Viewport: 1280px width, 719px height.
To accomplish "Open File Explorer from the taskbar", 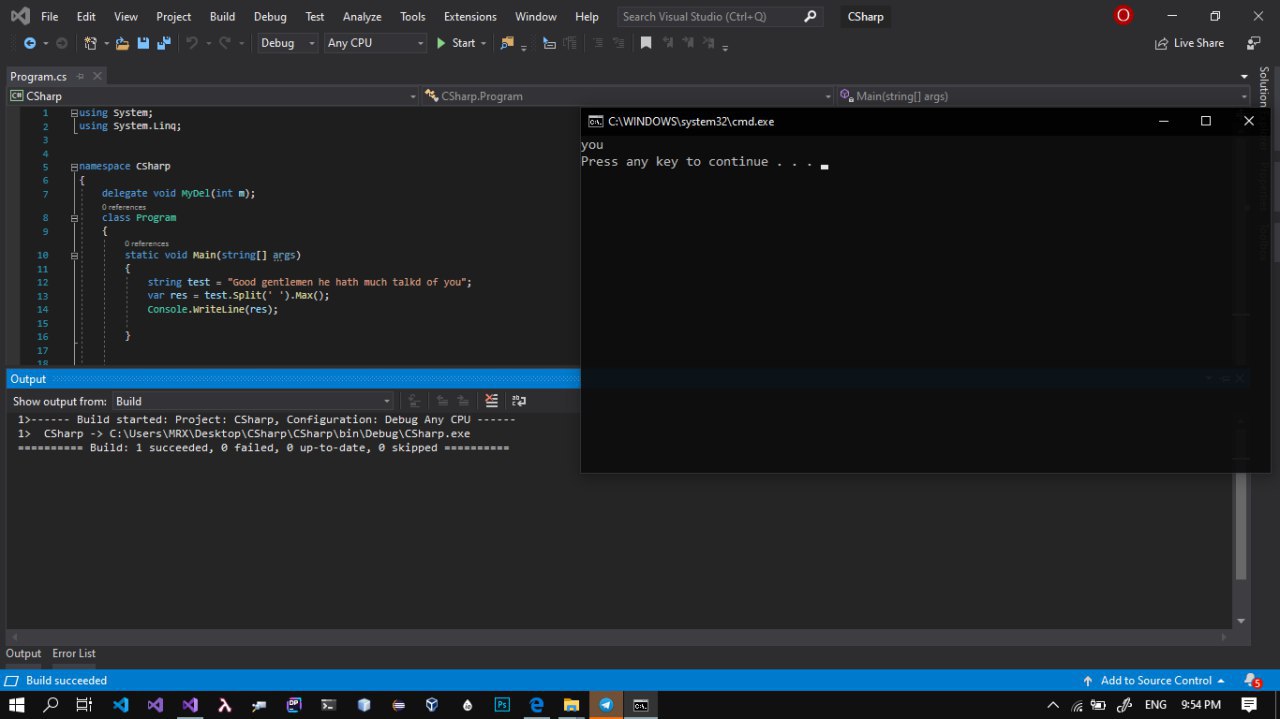I will click(x=571, y=705).
